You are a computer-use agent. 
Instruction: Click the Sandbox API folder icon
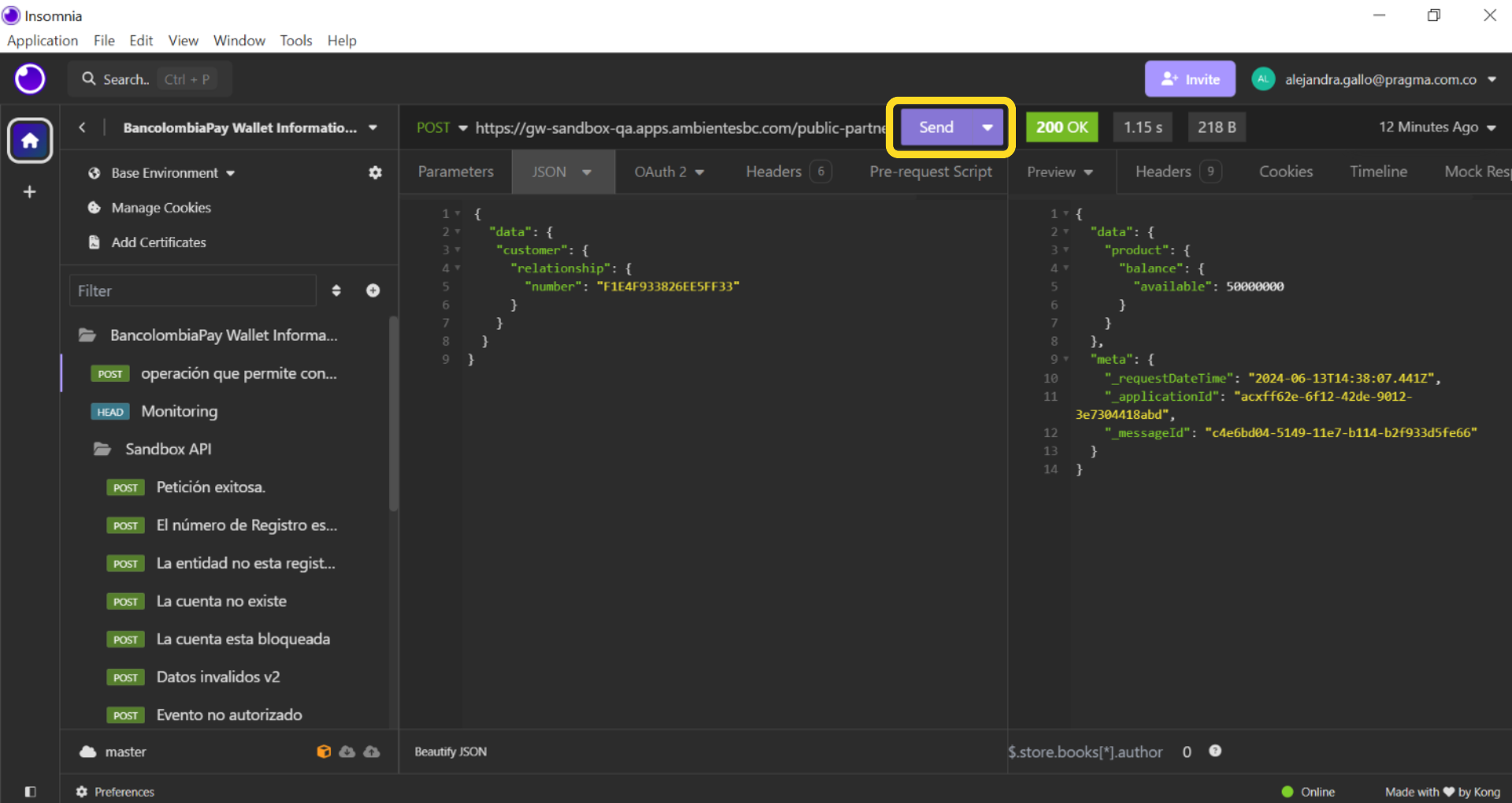tap(102, 450)
